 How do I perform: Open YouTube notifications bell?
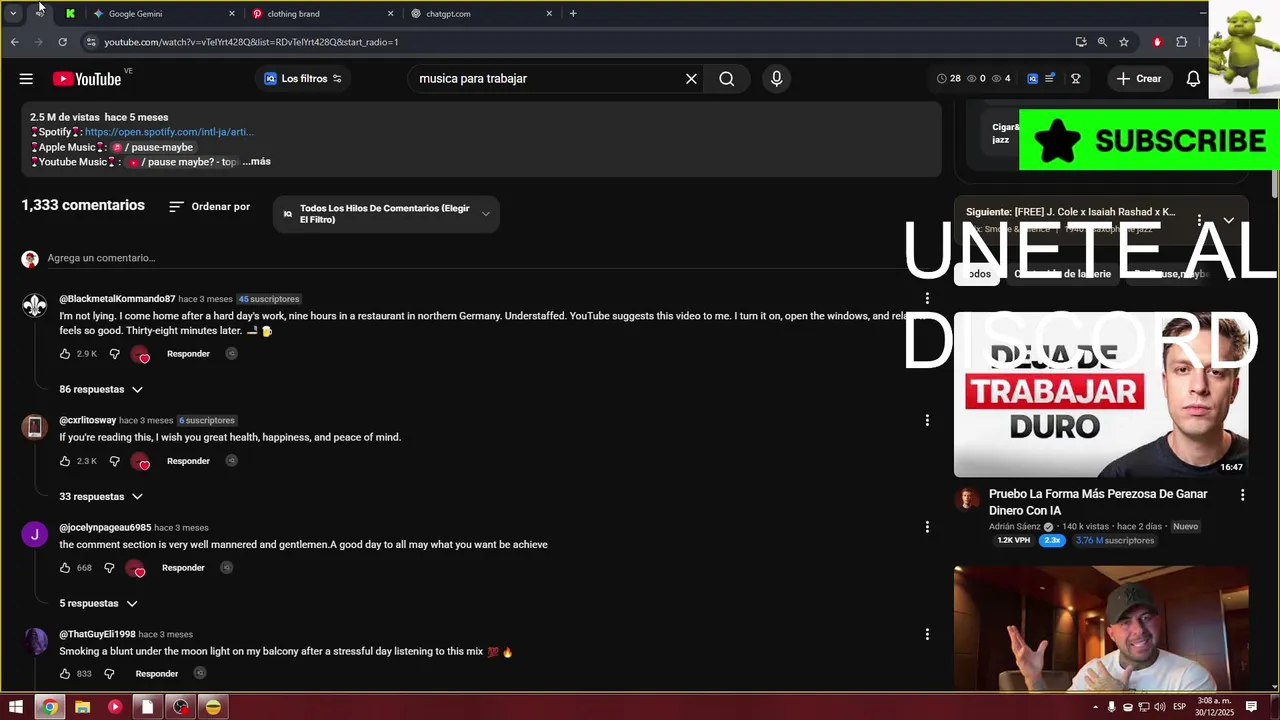click(x=1193, y=79)
